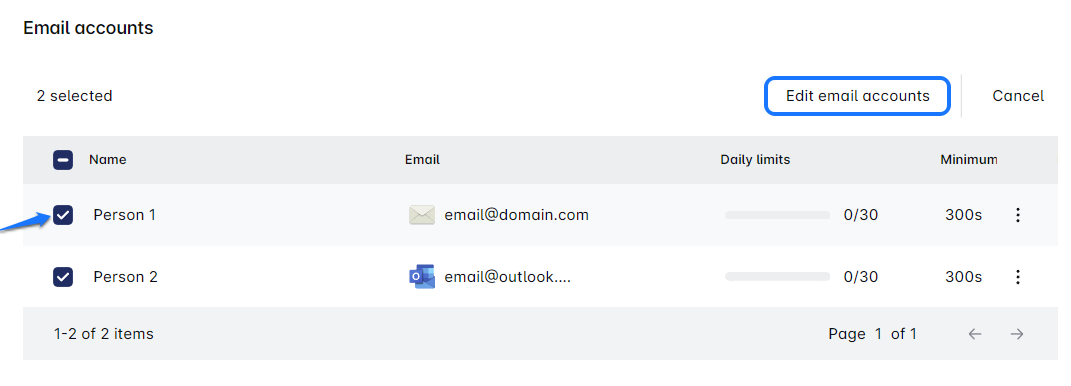
Task: Click the page number 1 field
Action: coord(878,333)
